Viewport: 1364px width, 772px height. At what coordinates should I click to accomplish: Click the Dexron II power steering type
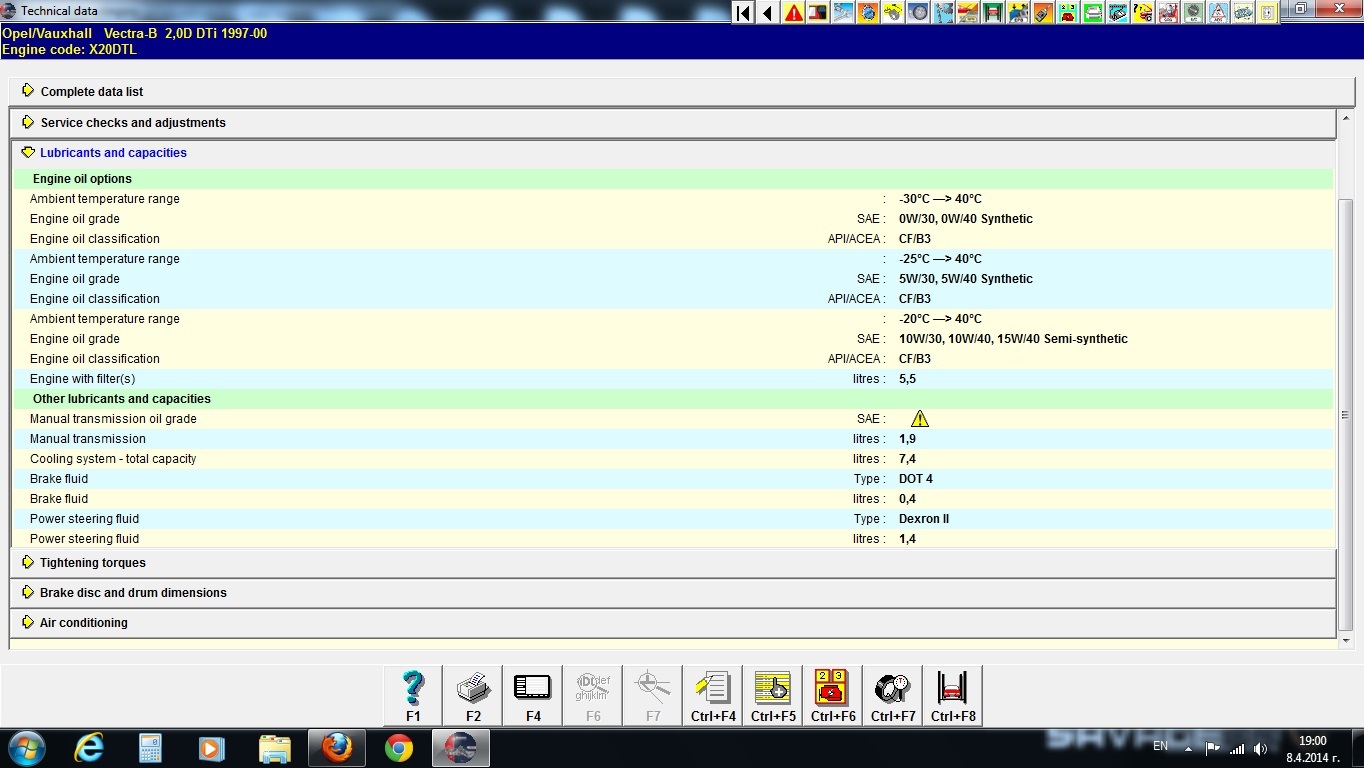pyautogui.click(x=924, y=519)
